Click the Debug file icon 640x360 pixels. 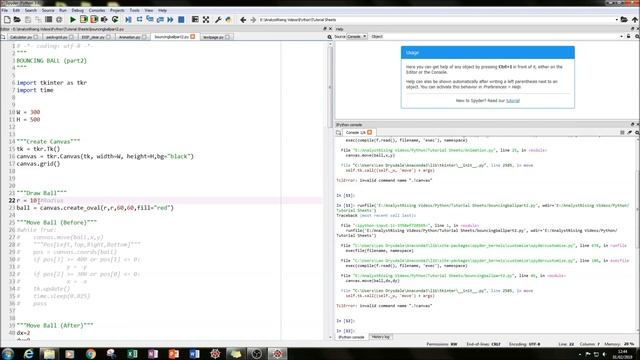coord(128,19)
